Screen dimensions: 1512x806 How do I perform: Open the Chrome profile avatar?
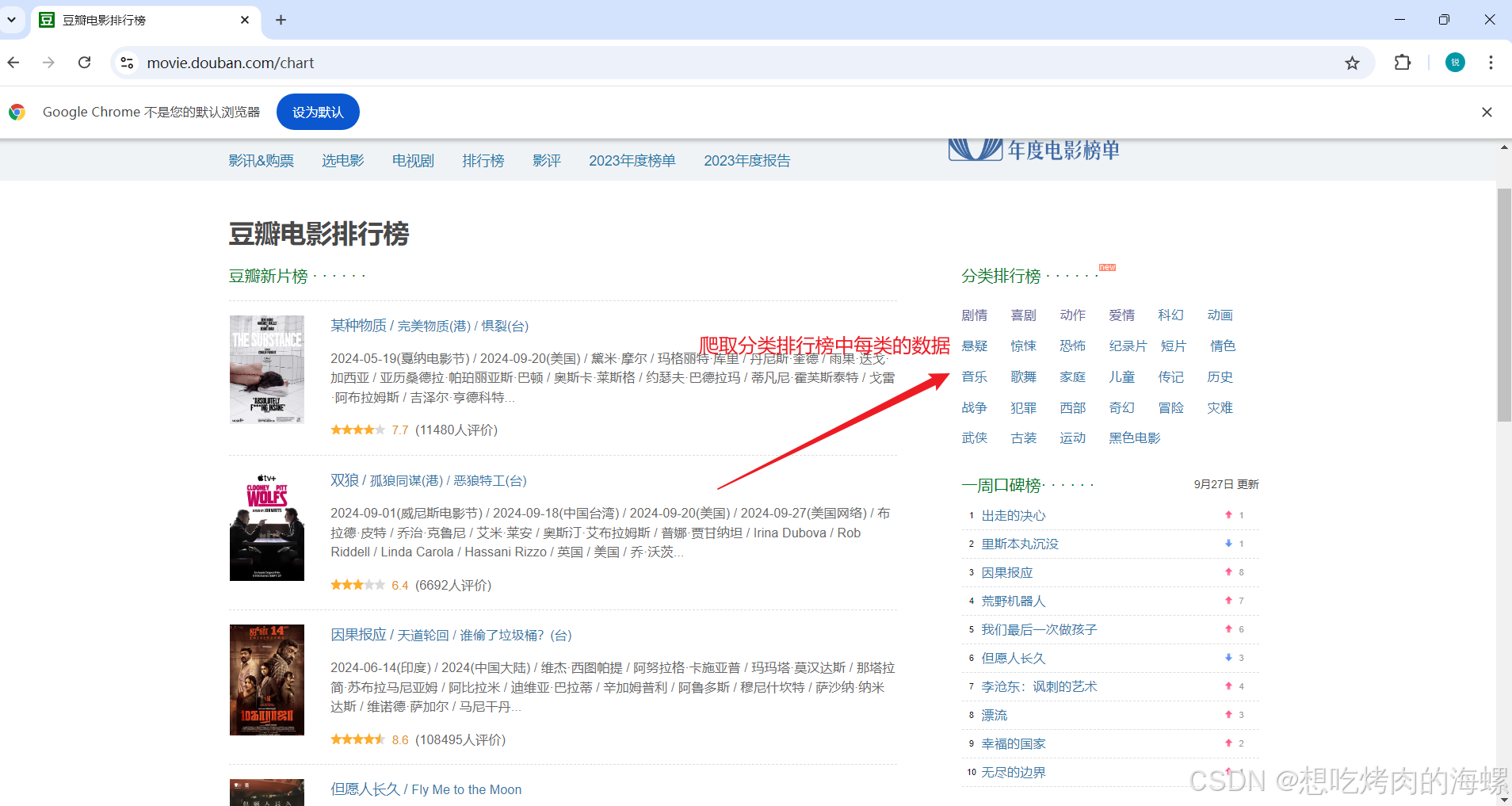coord(1455,63)
